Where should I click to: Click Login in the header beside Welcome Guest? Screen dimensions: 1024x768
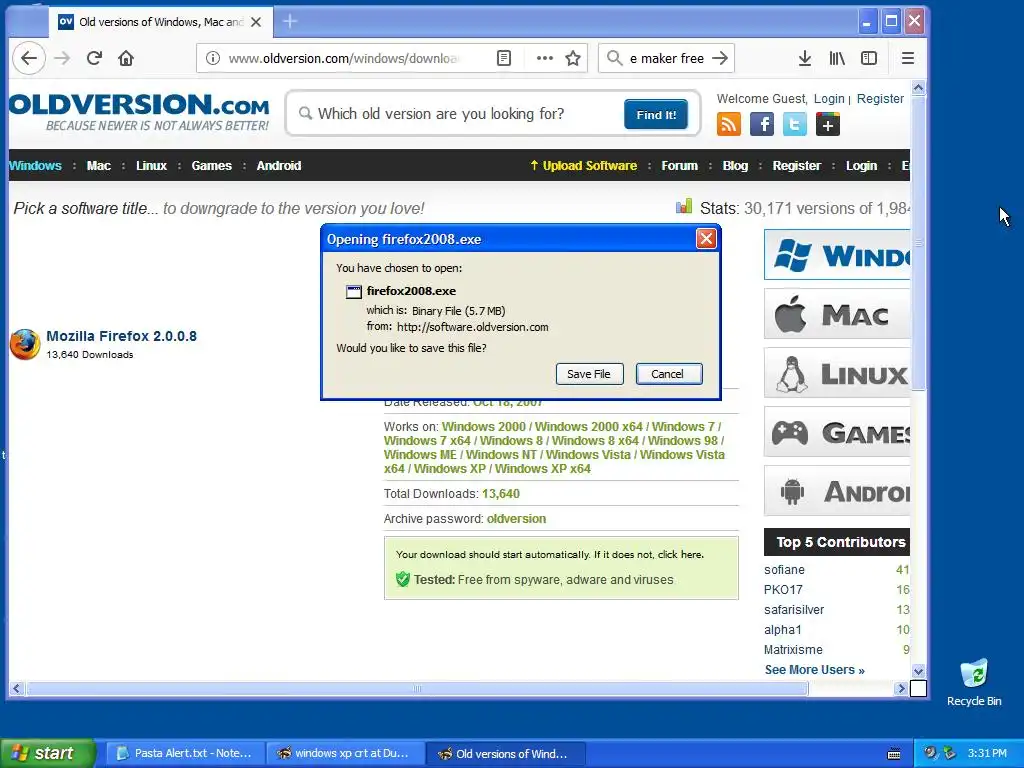(x=829, y=99)
